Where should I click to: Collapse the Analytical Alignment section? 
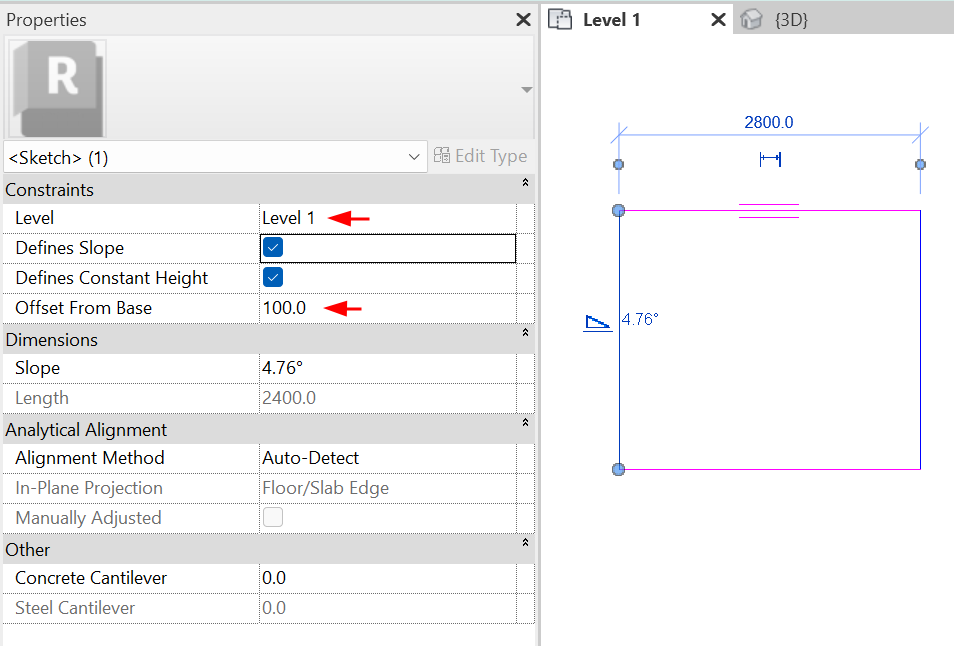526,422
